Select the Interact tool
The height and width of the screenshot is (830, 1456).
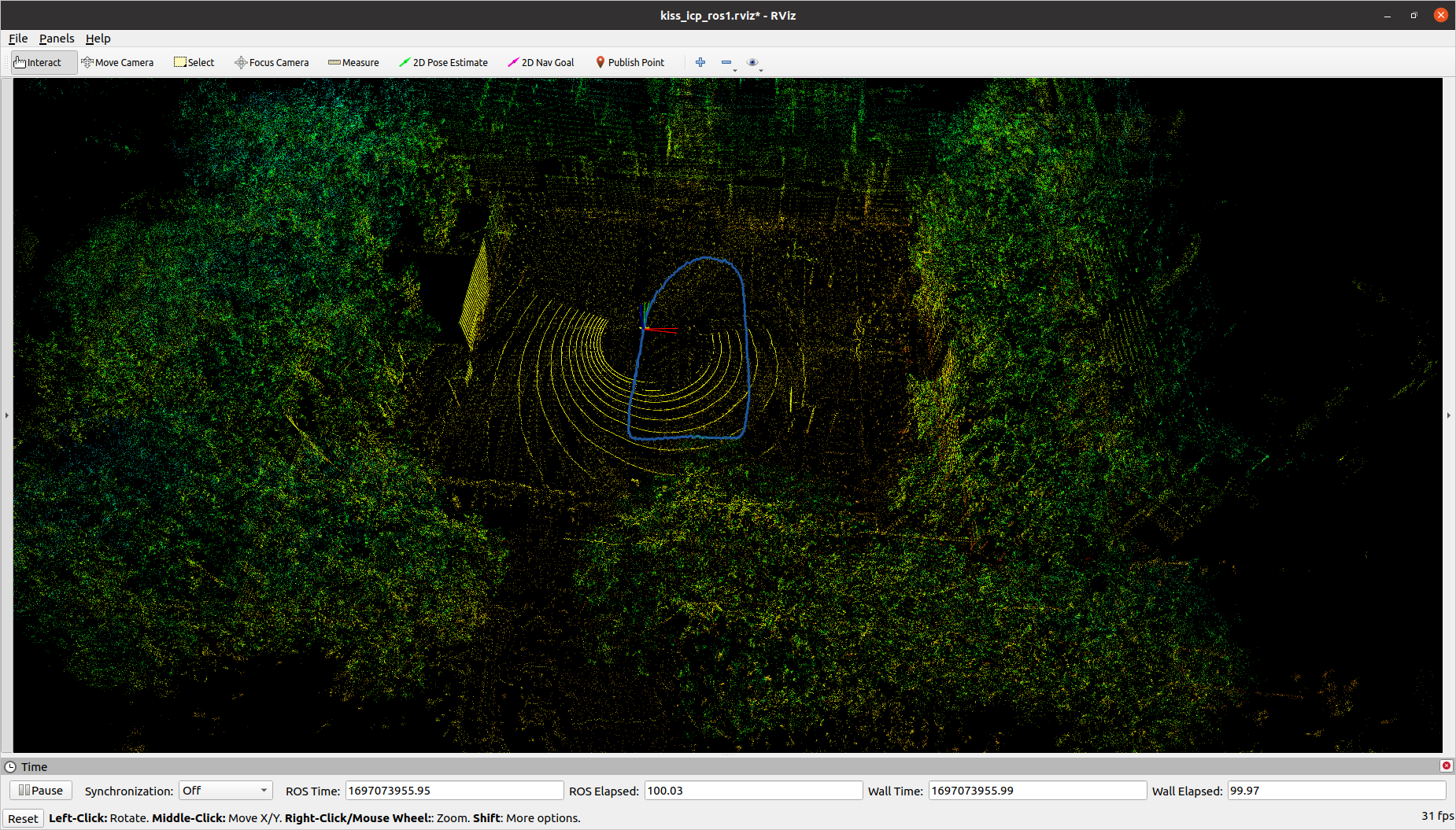coord(42,62)
